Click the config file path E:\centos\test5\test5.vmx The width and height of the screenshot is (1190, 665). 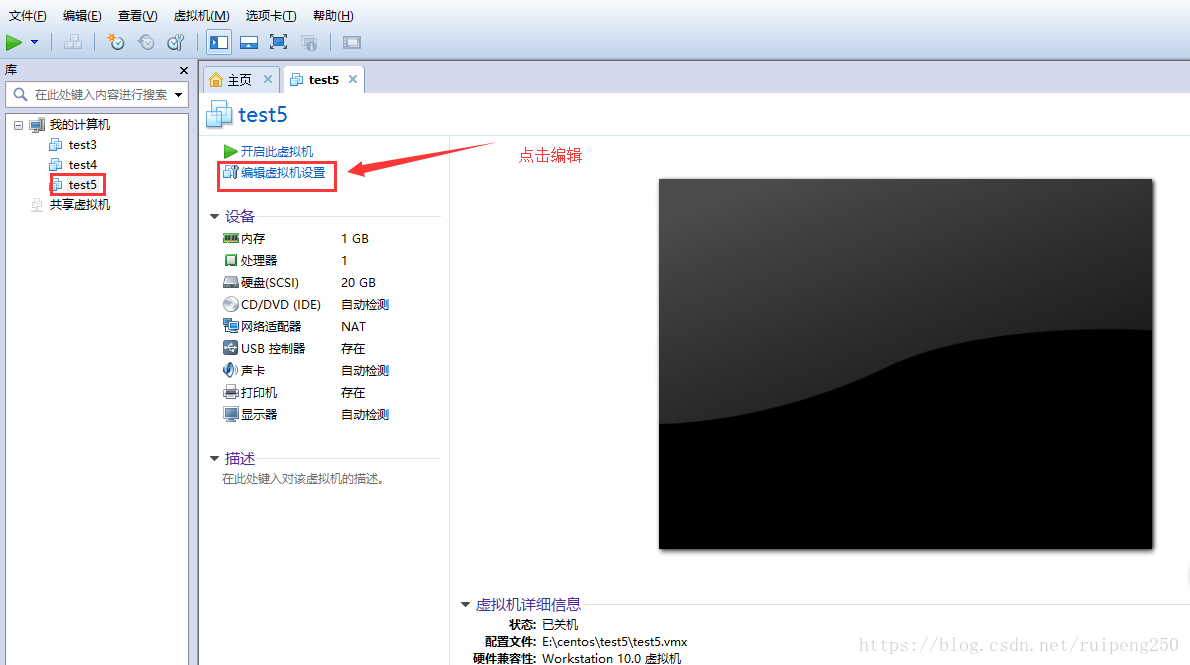[614, 641]
